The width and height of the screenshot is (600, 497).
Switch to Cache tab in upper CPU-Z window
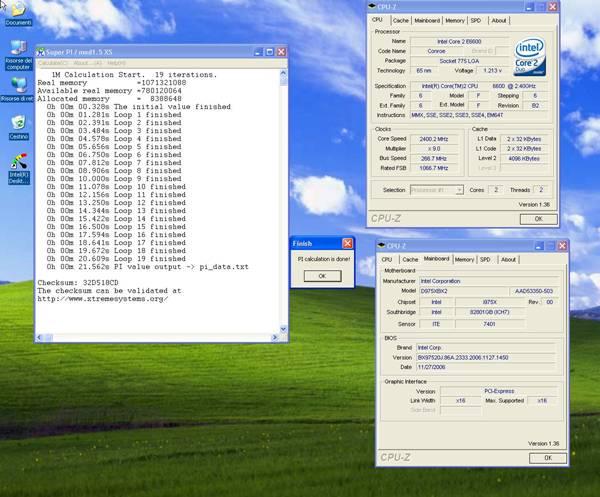400,20
